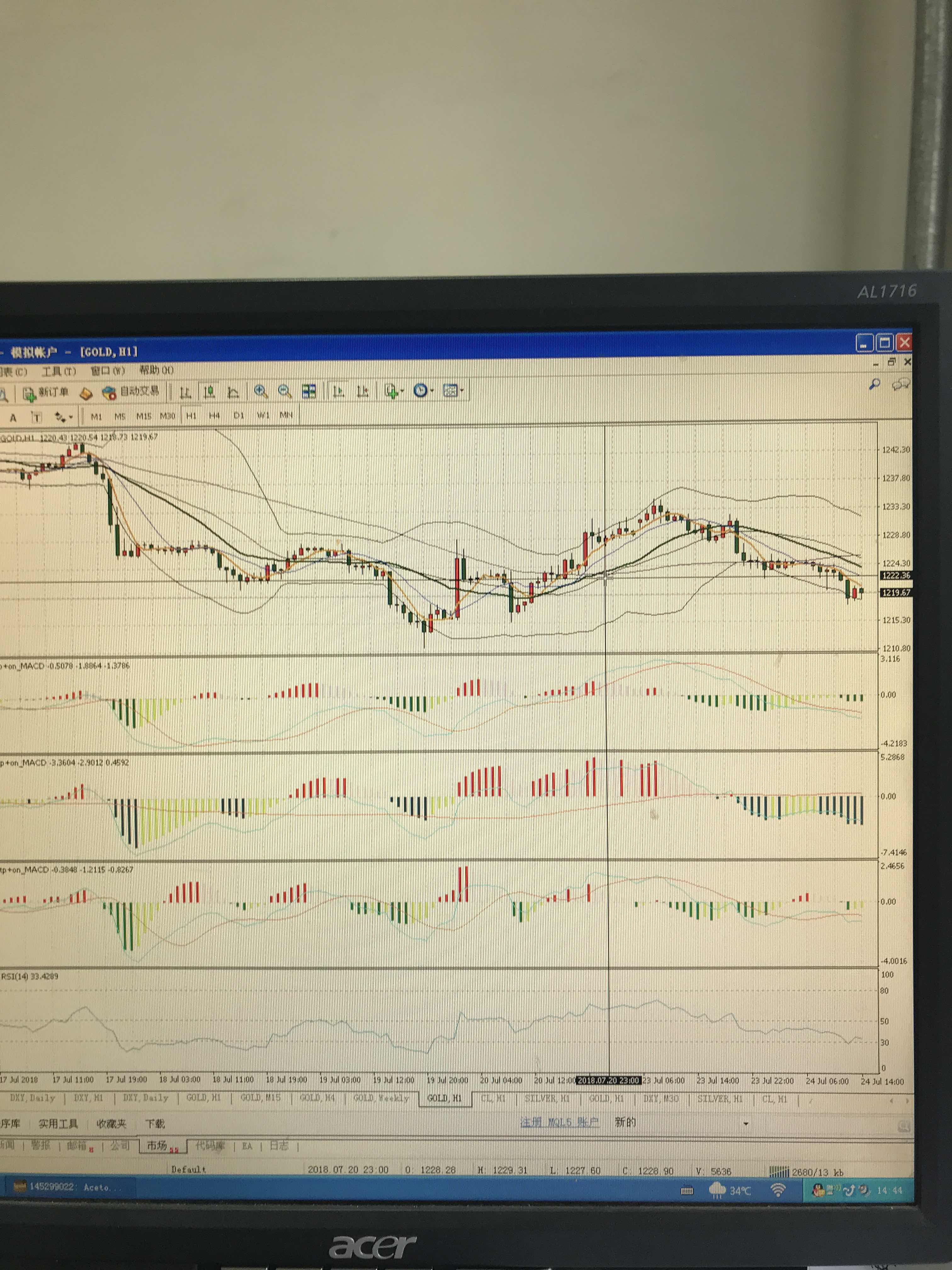Screen dimensions: 952x1270
Task: Switch chart to candlestick mode
Action: pyautogui.click(x=209, y=392)
